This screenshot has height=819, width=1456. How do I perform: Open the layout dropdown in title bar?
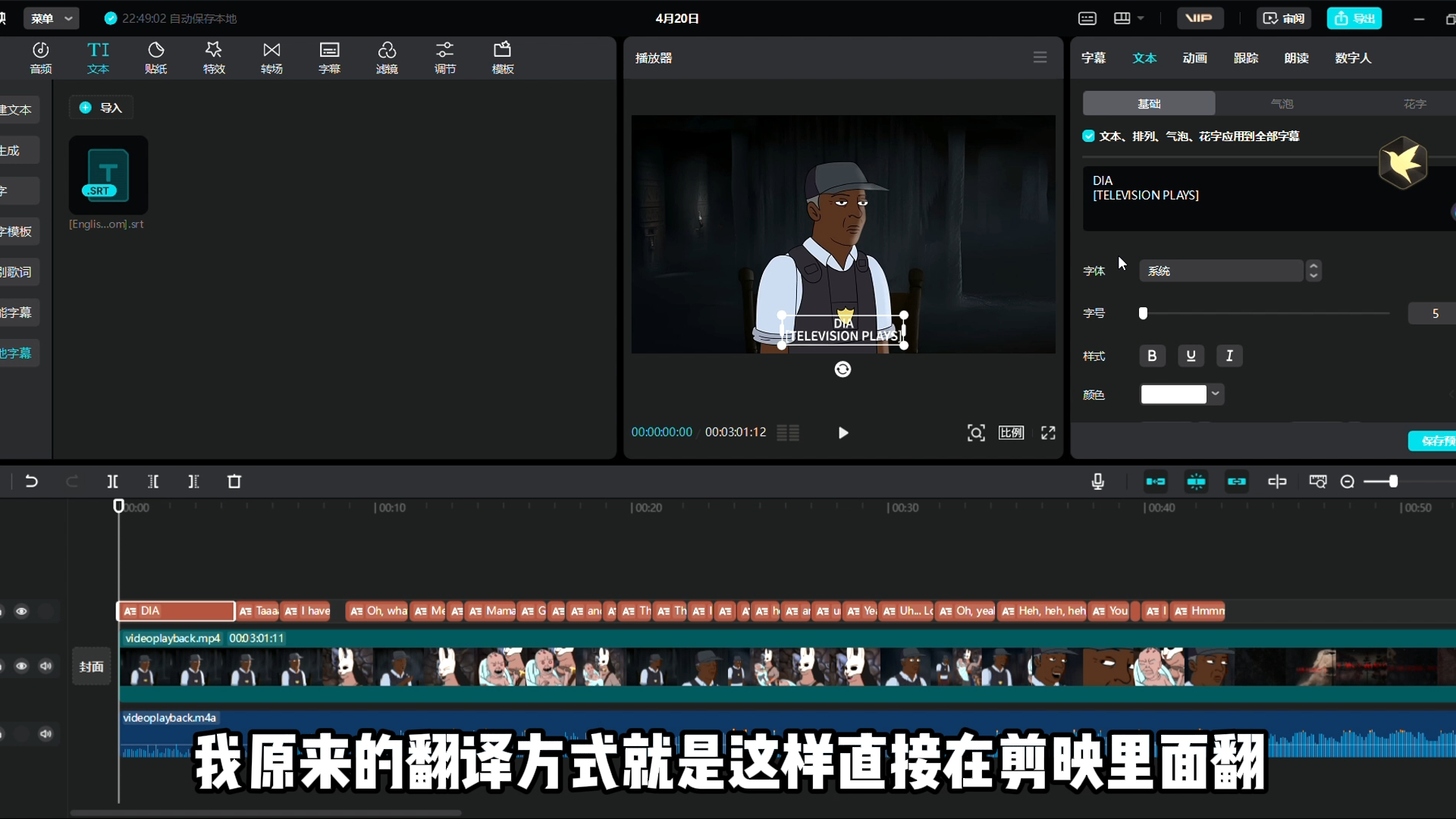1128,18
